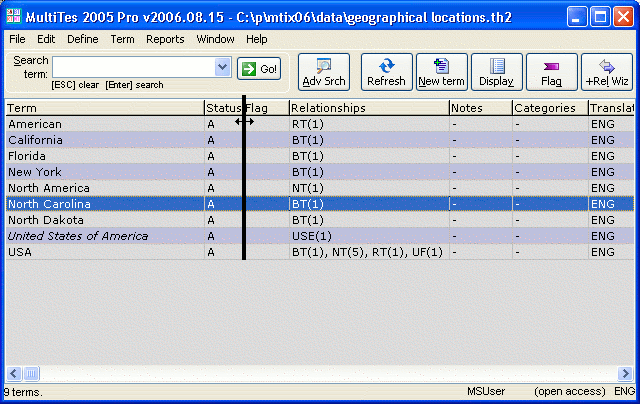Open the Define menu
The height and width of the screenshot is (404, 640).
83,39
